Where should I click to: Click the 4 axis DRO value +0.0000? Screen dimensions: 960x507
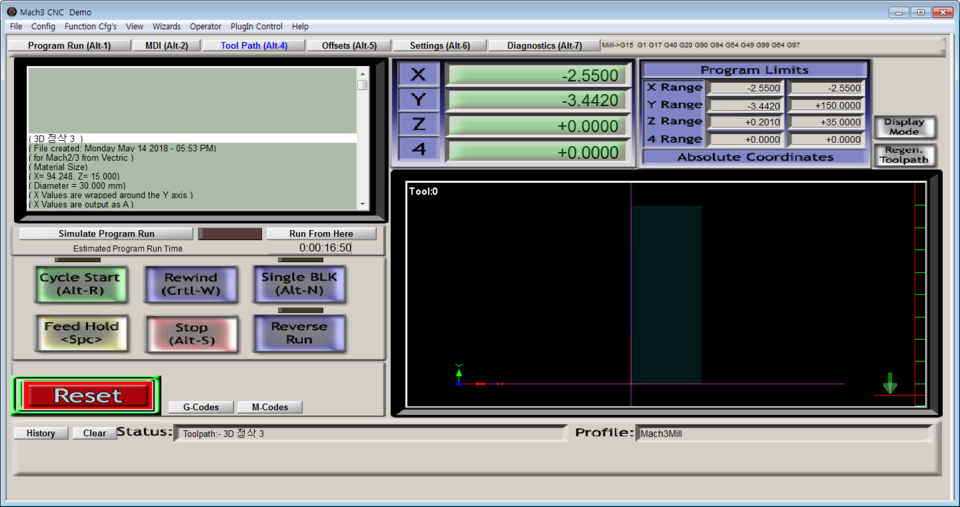click(538, 151)
